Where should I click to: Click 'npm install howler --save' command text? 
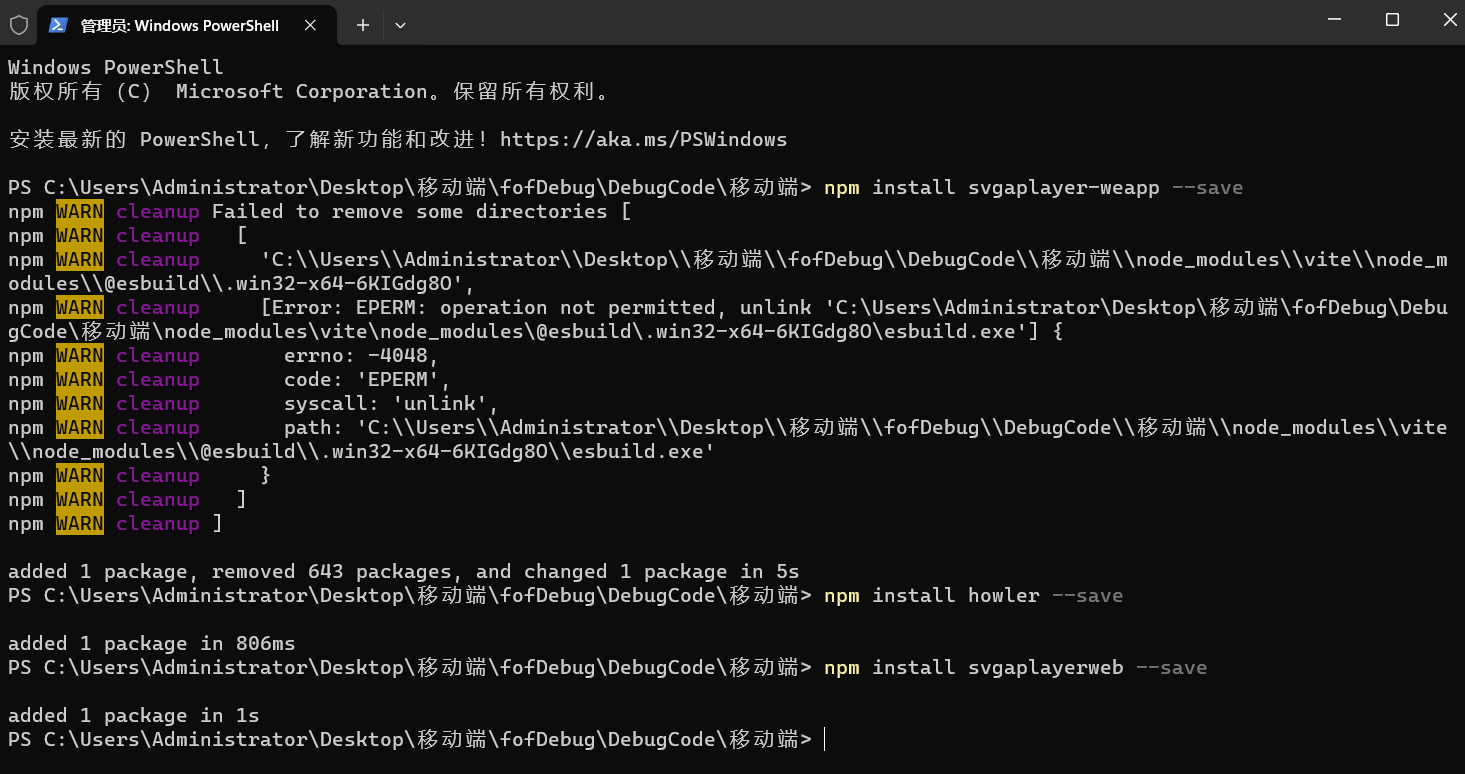coord(974,596)
